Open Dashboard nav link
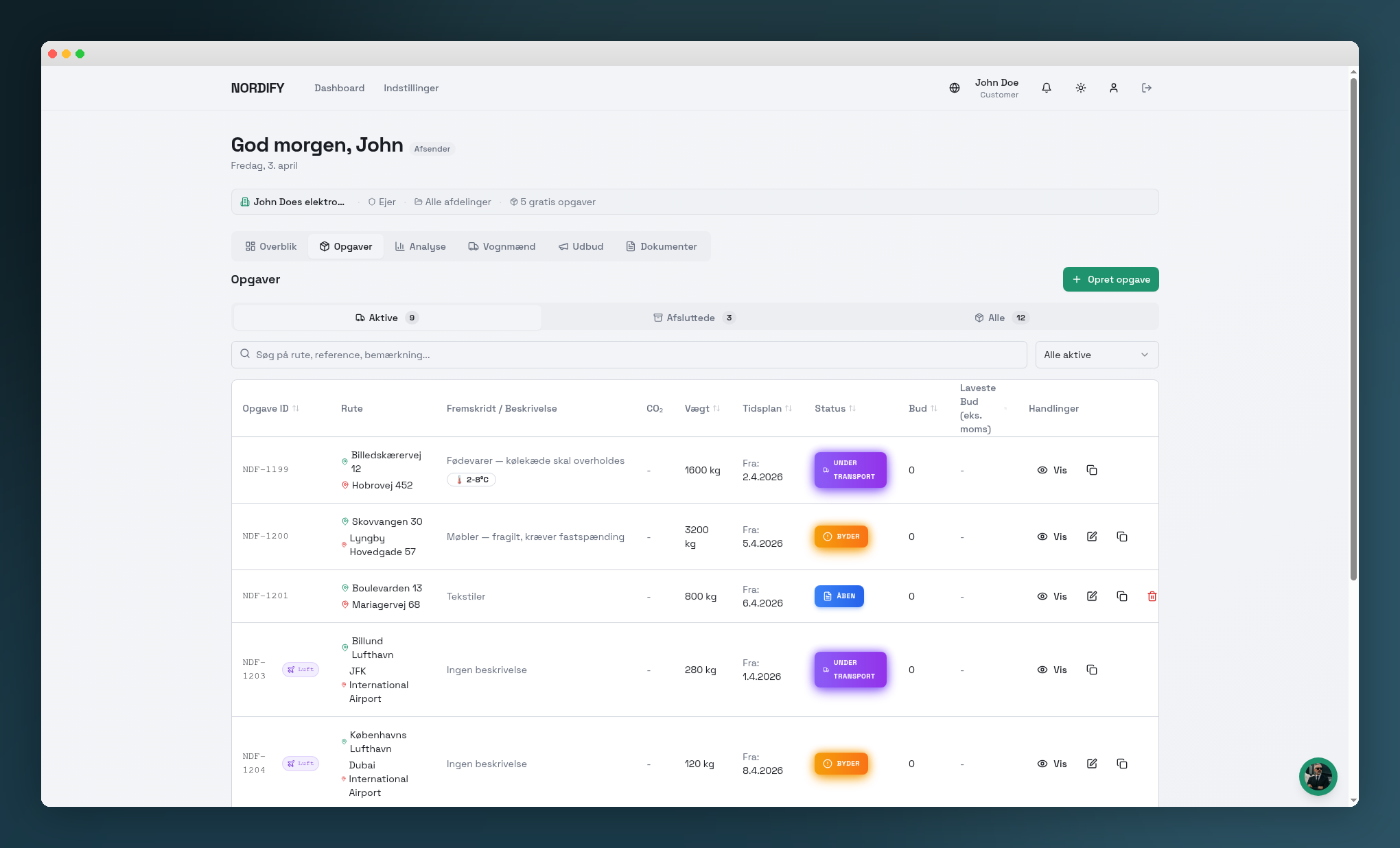1400x848 pixels. 339,88
